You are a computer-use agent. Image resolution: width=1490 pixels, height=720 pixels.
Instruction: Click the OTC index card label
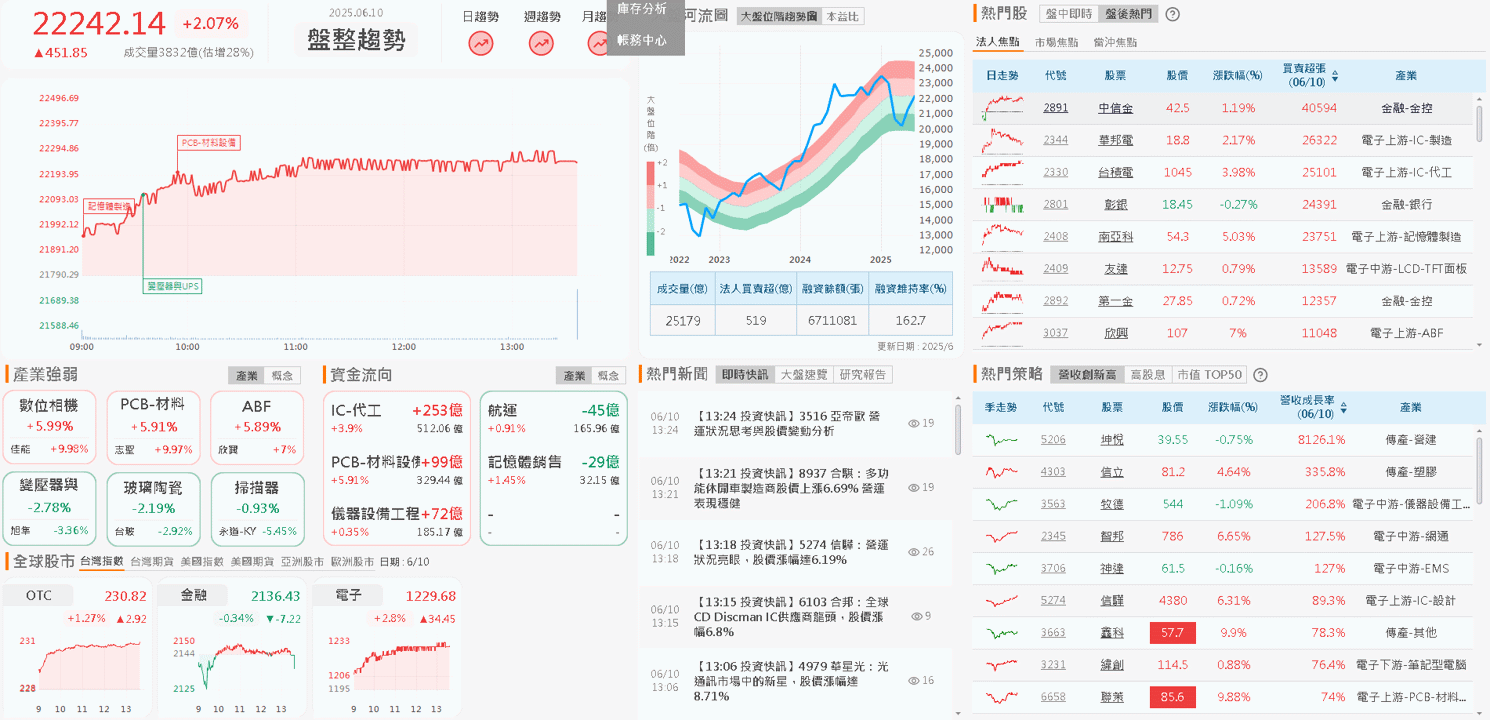tap(39, 595)
